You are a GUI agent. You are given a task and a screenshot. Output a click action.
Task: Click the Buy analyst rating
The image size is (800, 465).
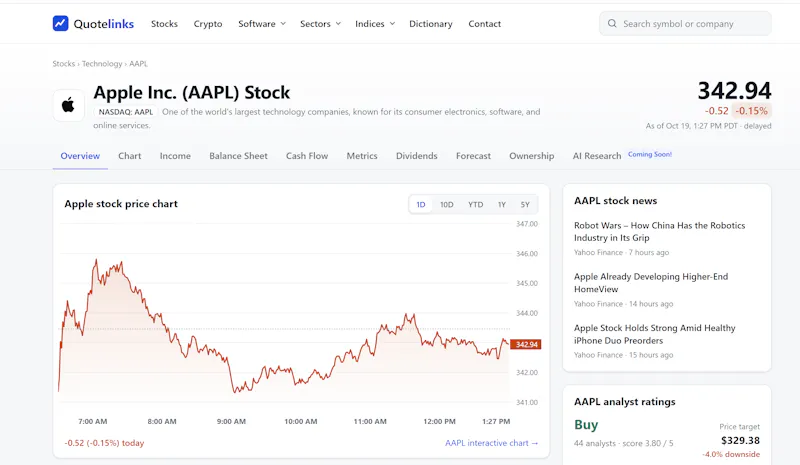coord(586,425)
